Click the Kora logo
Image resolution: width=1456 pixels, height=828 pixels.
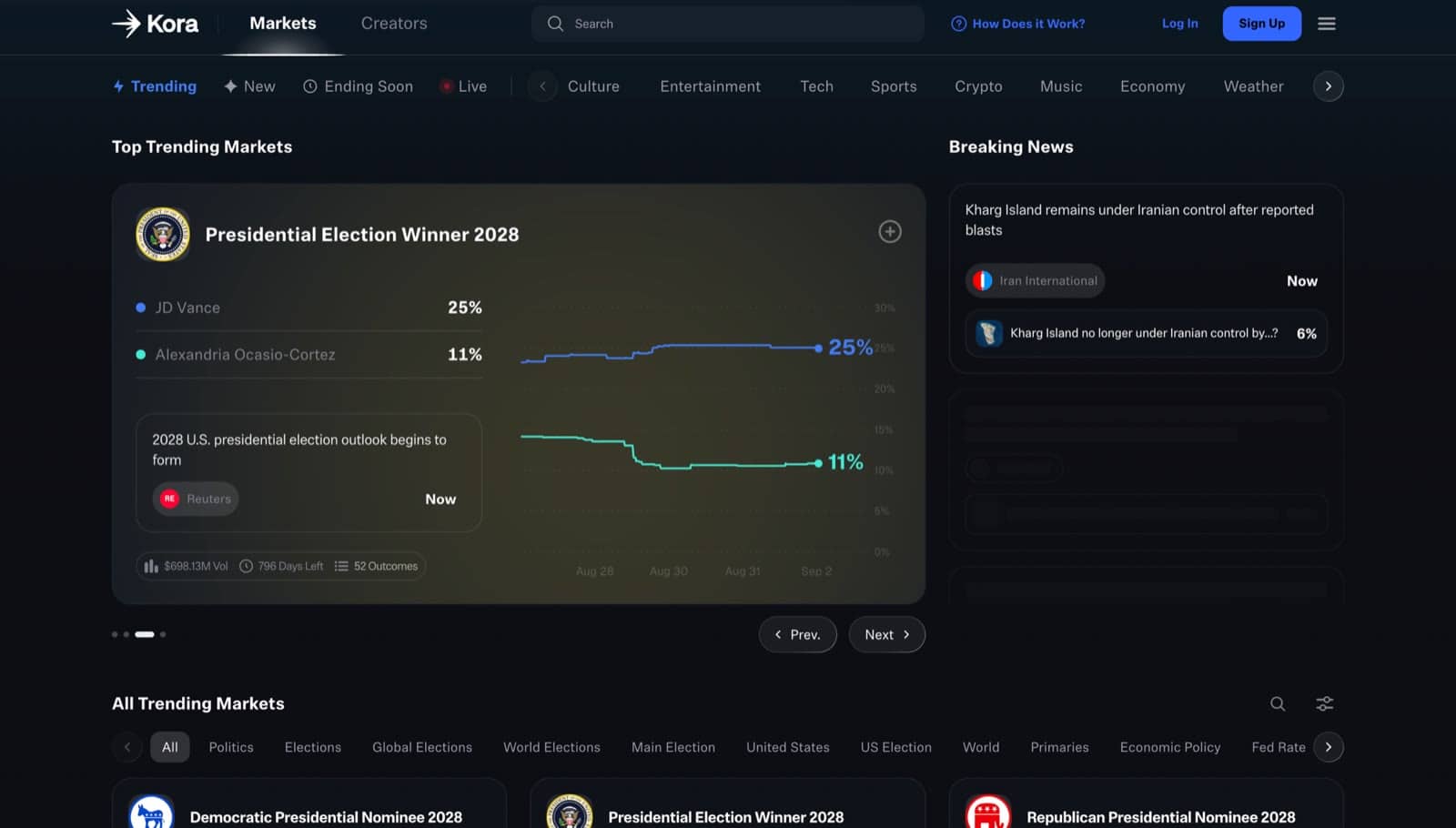pyautogui.click(x=155, y=24)
